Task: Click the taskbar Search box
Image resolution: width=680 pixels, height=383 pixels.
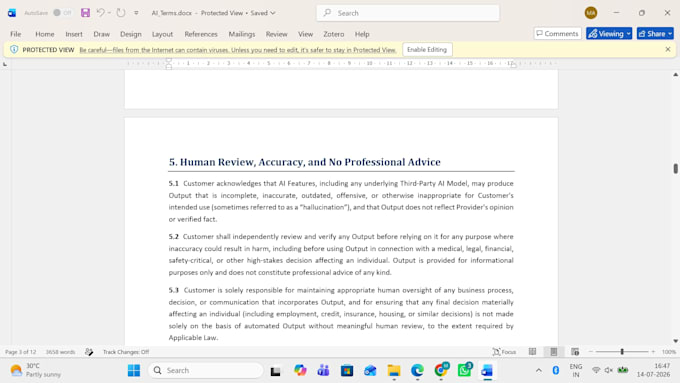Action: click(x=206, y=370)
